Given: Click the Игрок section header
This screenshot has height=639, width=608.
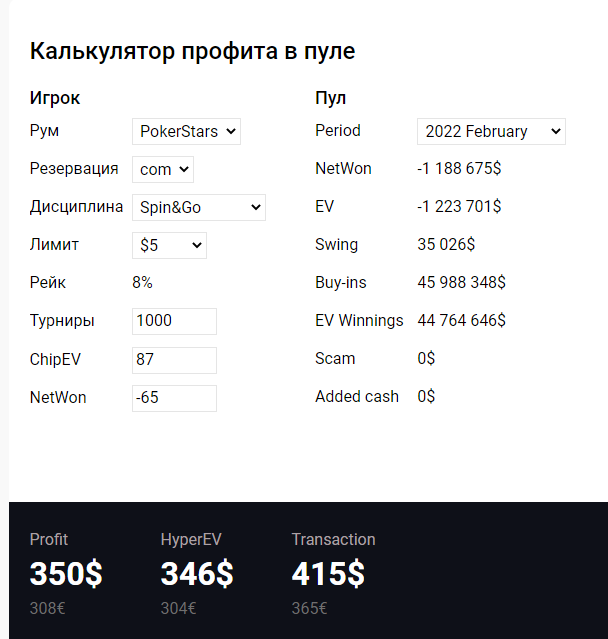Looking at the screenshot, I should point(55,98).
